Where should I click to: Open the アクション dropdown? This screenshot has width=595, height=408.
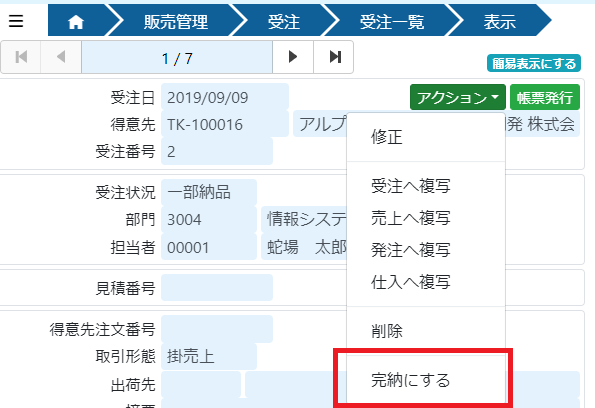[458, 97]
